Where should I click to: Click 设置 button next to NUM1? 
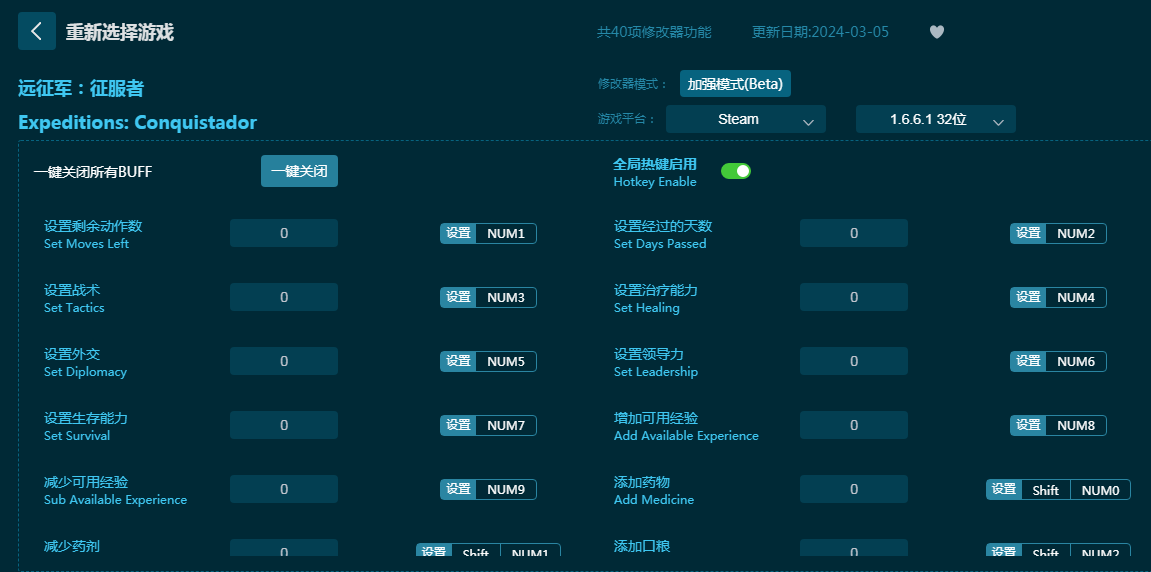tap(458, 233)
